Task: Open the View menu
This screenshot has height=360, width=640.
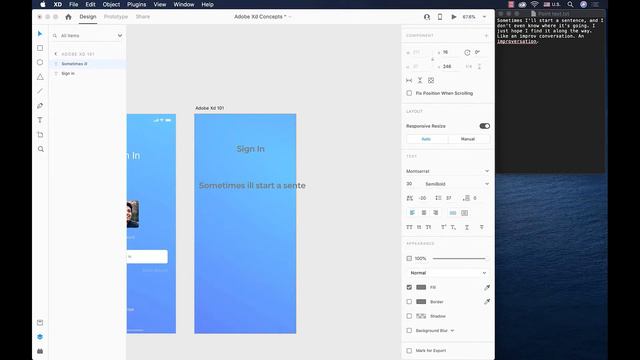Action: click(x=160, y=4)
